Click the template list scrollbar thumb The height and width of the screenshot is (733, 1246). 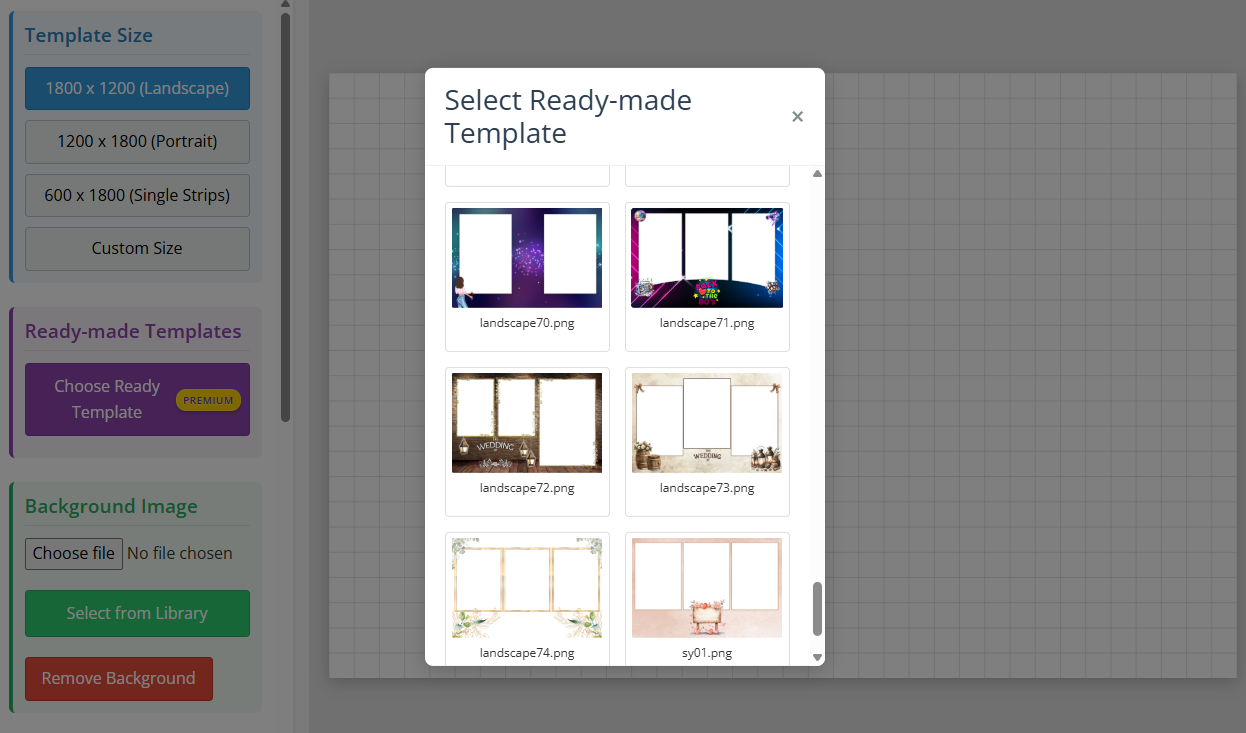(817, 608)
